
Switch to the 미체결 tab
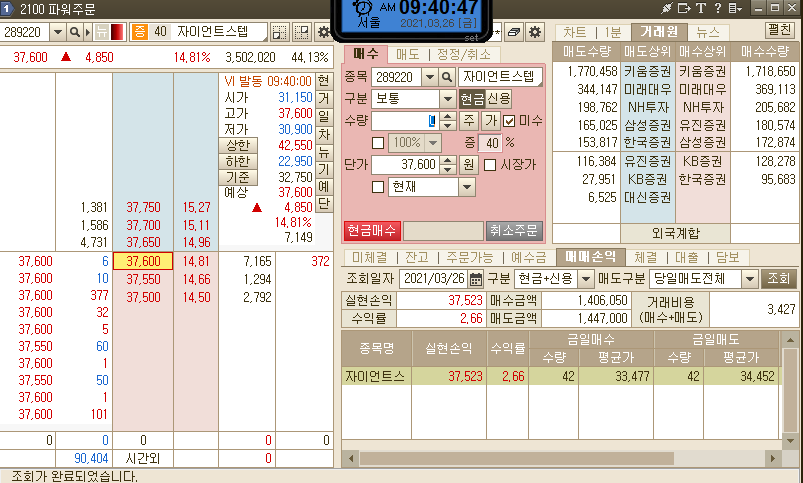click(369, 257)
